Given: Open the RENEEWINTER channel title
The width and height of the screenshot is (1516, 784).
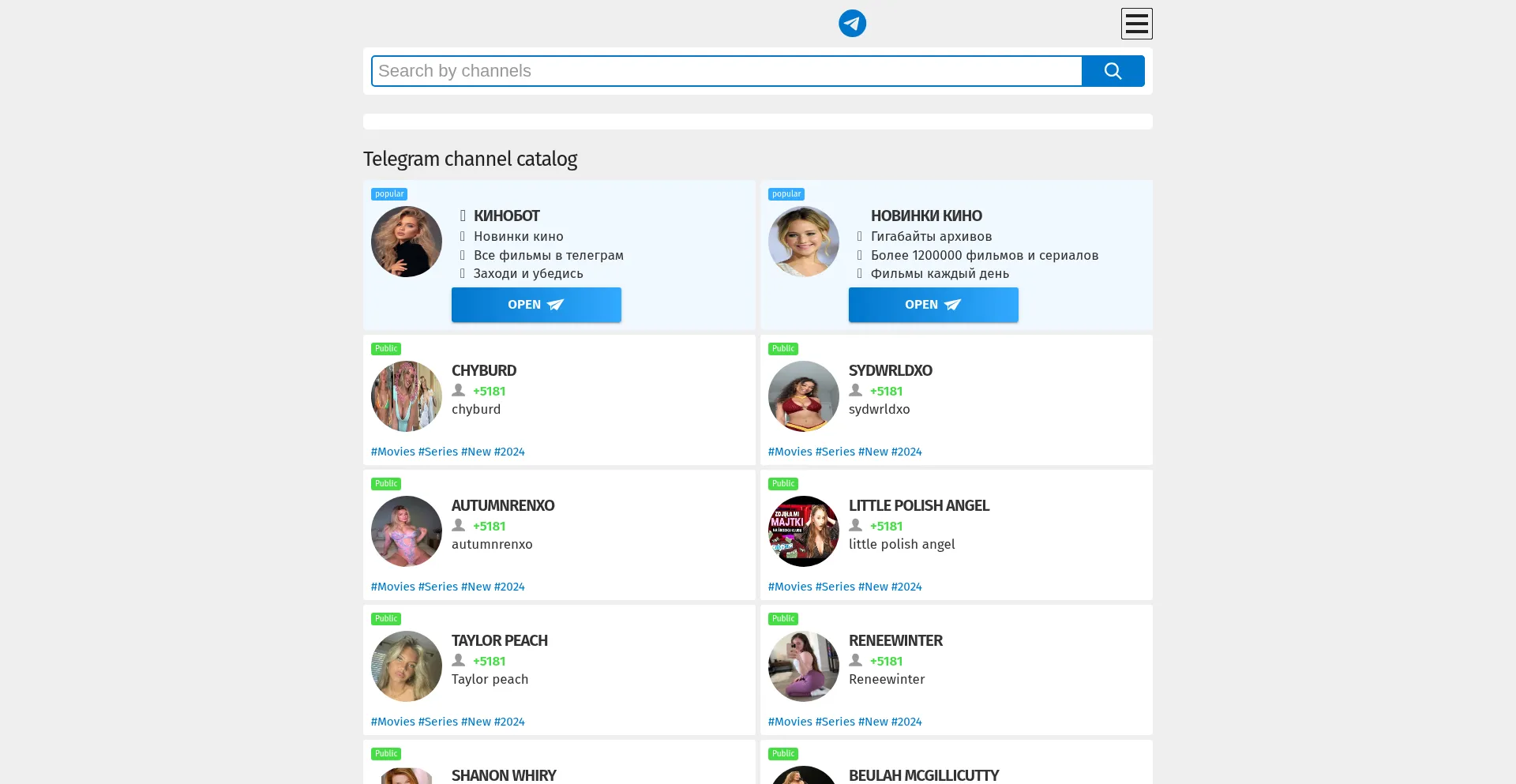Looking at the screenshot, I should [x=895, y=640].
